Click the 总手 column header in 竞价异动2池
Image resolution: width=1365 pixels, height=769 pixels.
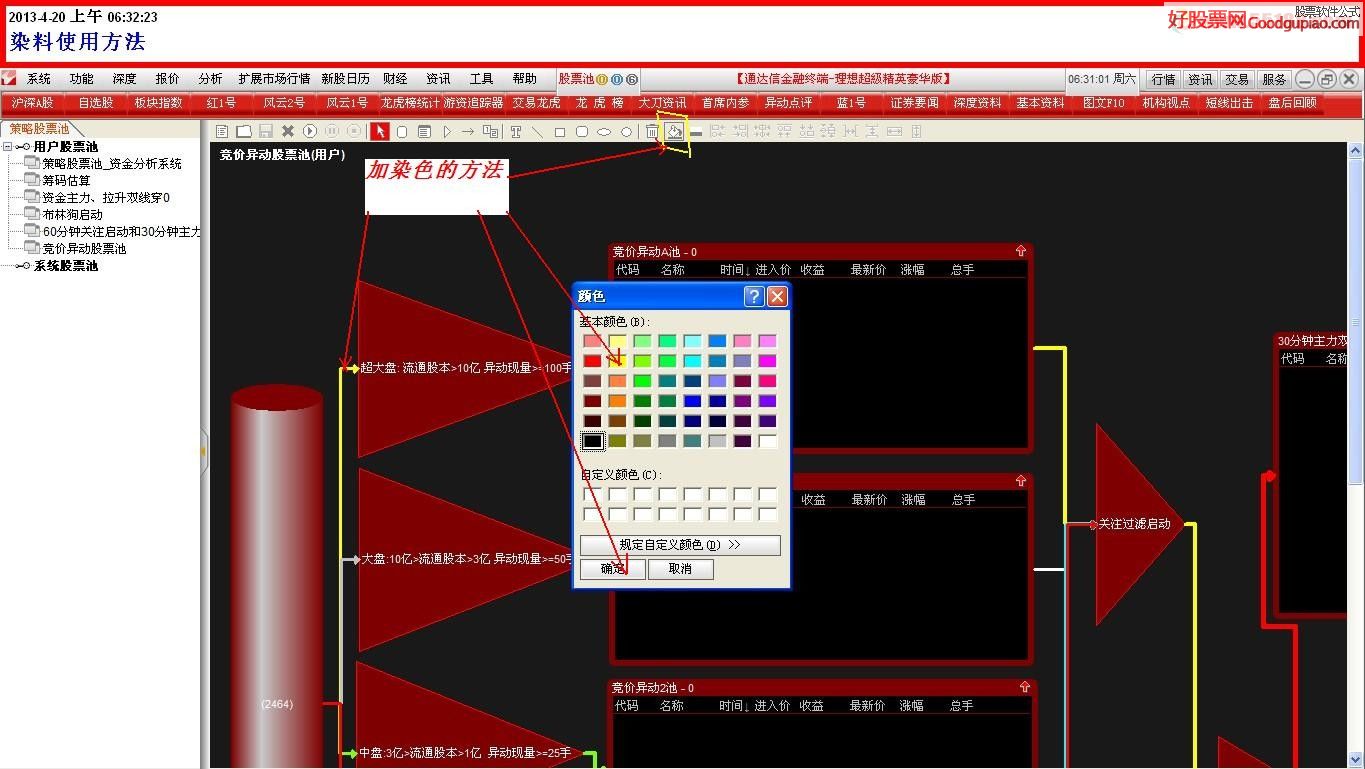(962, 706)
